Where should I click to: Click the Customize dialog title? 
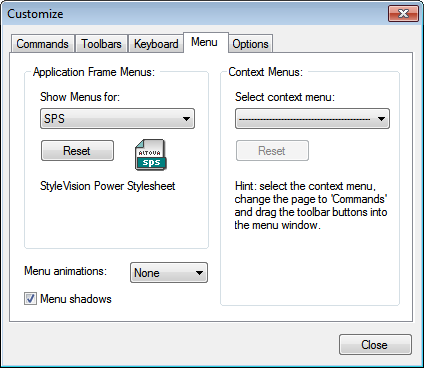(35, 14)
